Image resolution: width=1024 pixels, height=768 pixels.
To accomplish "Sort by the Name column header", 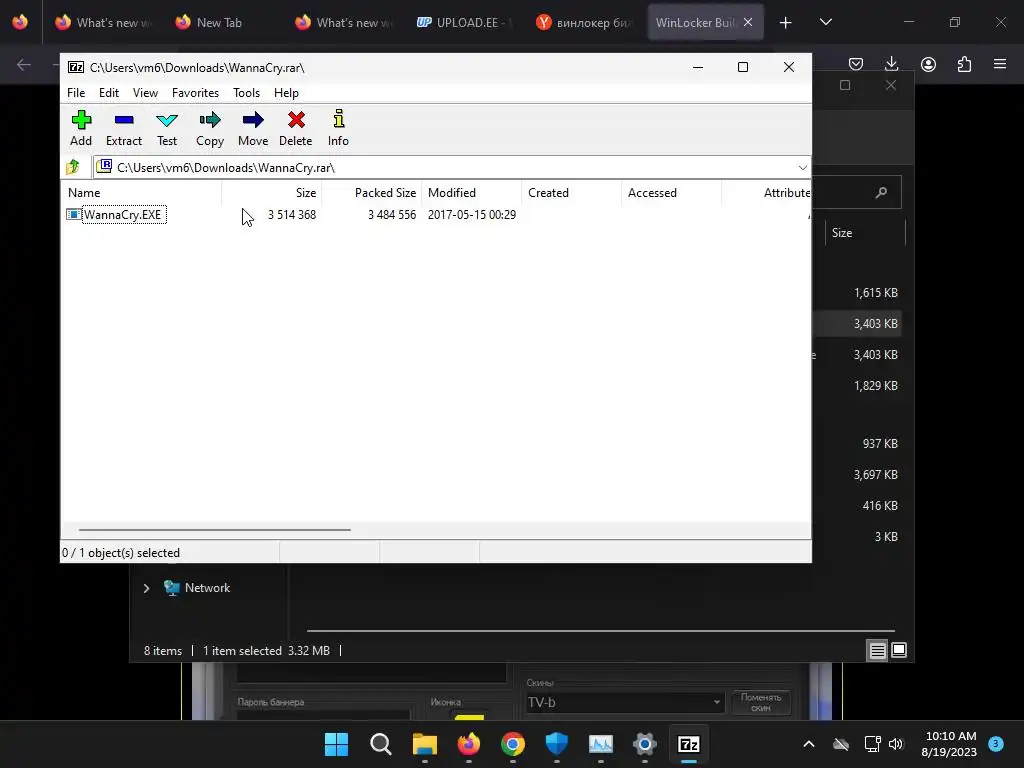I will pyautogui.click(x=143, y=193).
